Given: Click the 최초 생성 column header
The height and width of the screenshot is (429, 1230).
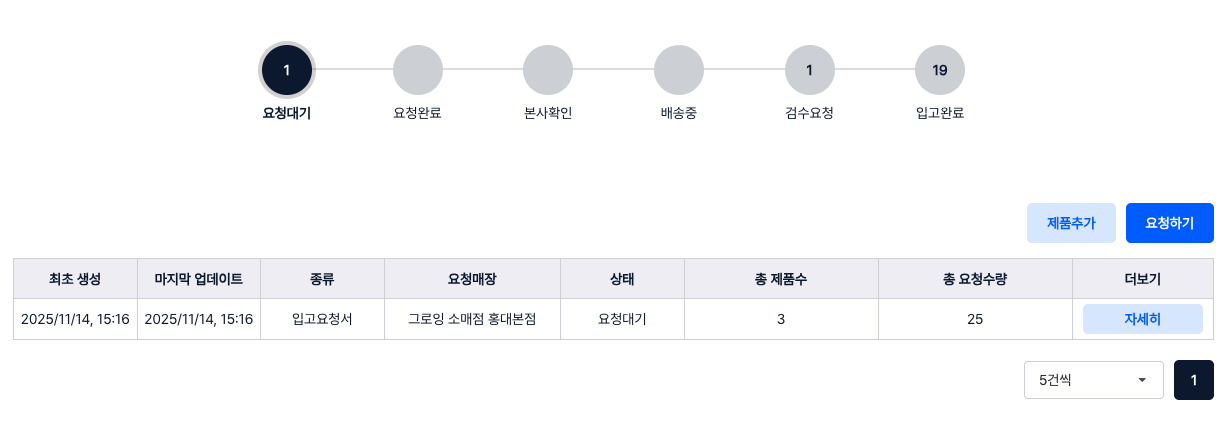Looking at the screenshot, I should click(x=75, y=279).
